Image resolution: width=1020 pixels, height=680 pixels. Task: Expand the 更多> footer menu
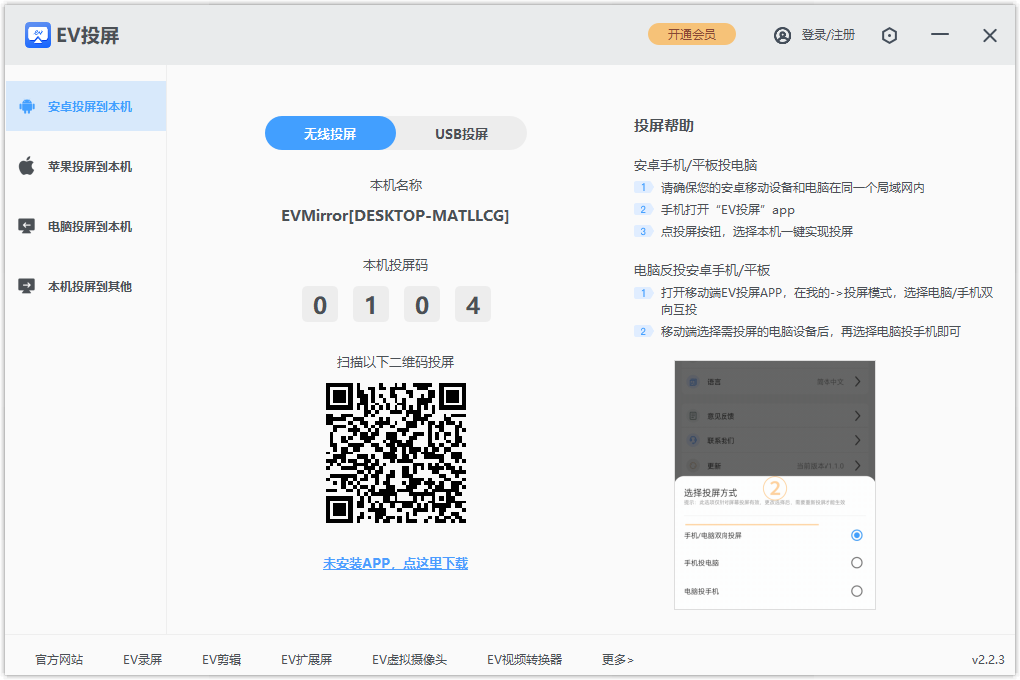point(617,659)
